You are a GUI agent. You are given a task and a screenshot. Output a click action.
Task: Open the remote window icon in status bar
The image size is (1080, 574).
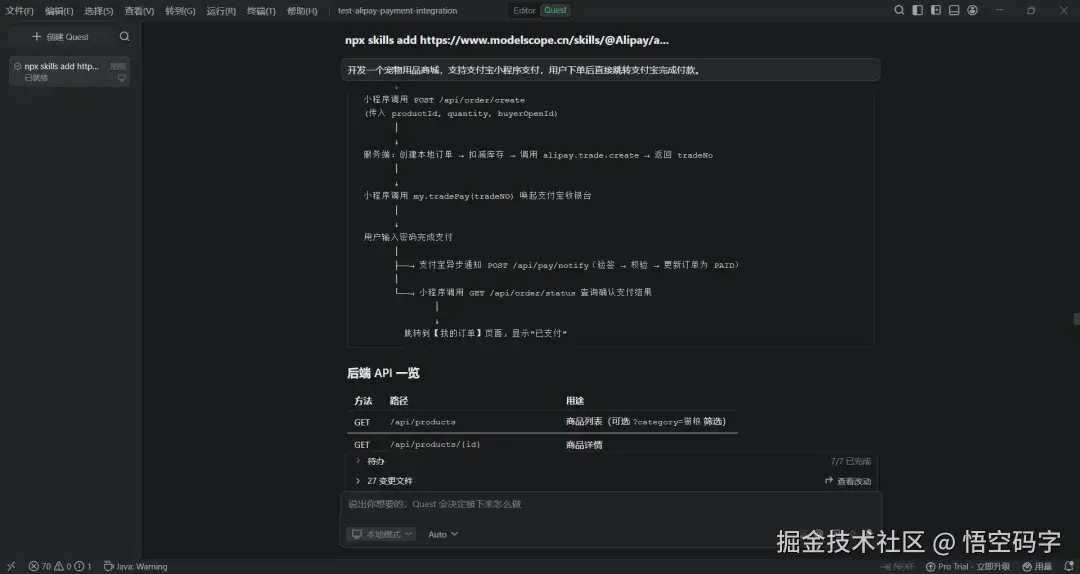tap(10, 566)
